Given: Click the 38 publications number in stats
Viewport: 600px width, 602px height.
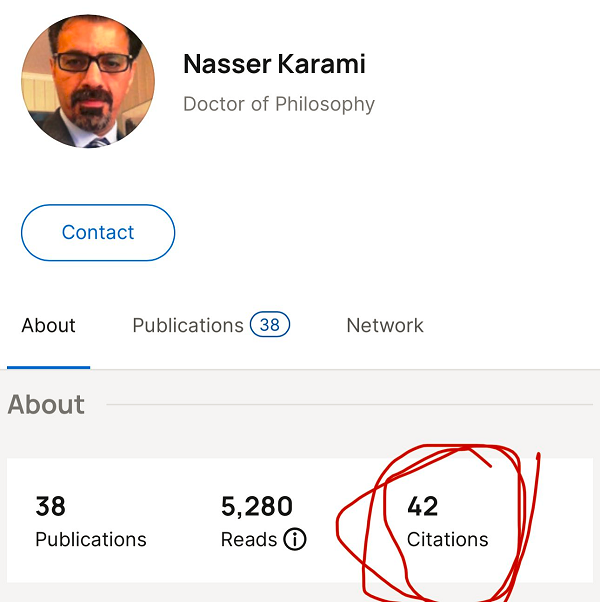Looking at the screenshot, I should (51, 506).
